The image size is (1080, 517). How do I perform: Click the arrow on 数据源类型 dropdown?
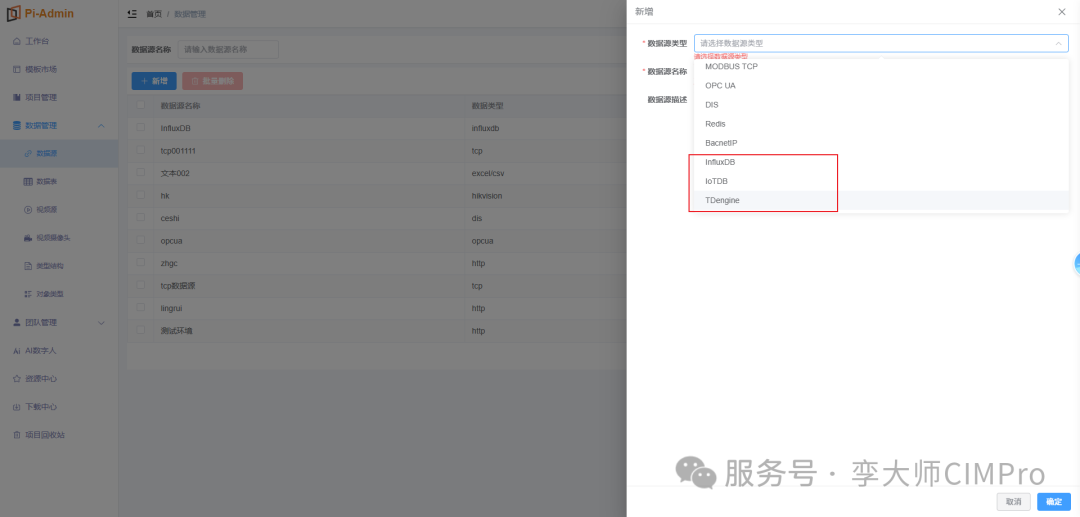coord(1058,43)
